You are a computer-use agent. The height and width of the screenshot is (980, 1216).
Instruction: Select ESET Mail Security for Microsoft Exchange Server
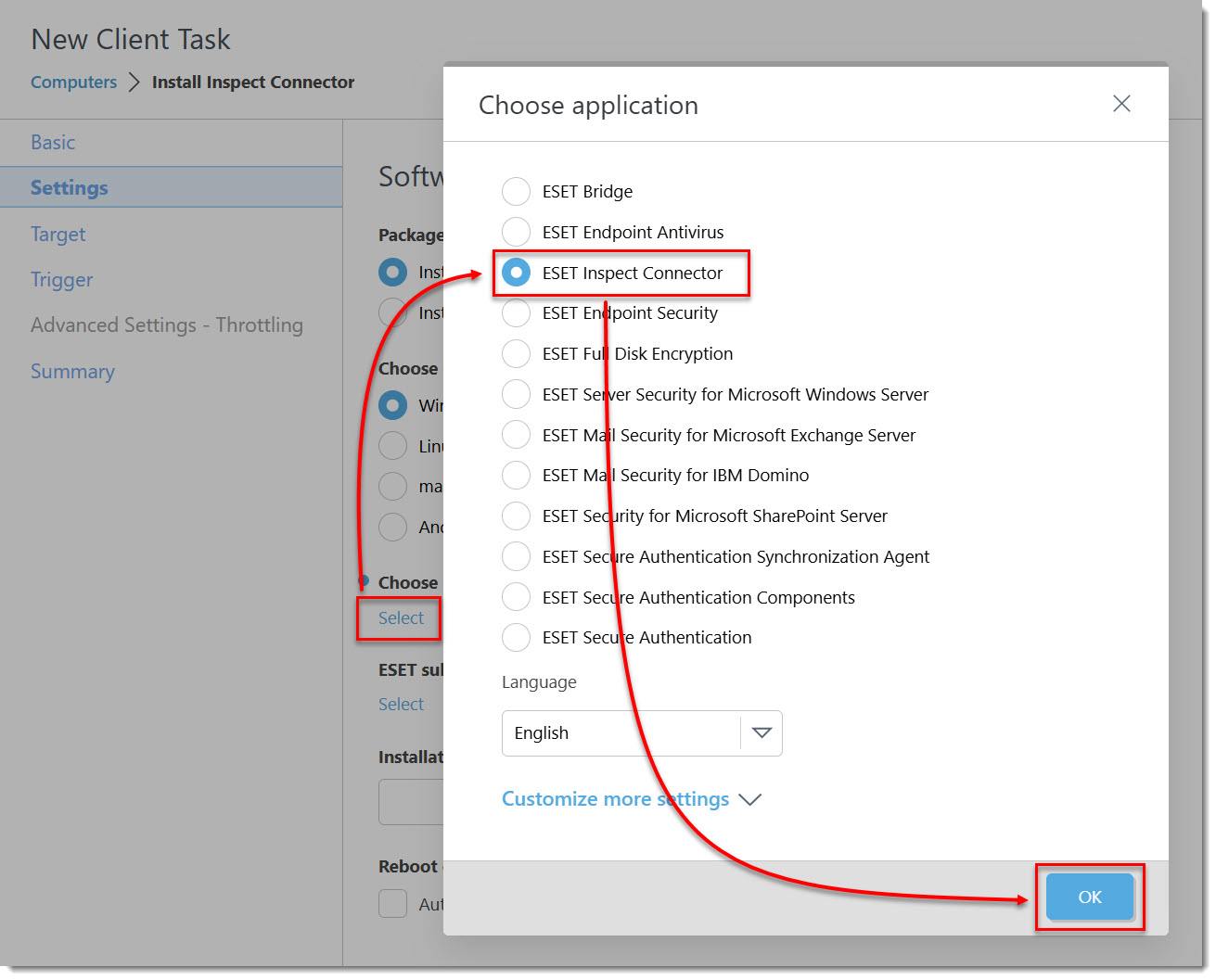click(516, 435)
